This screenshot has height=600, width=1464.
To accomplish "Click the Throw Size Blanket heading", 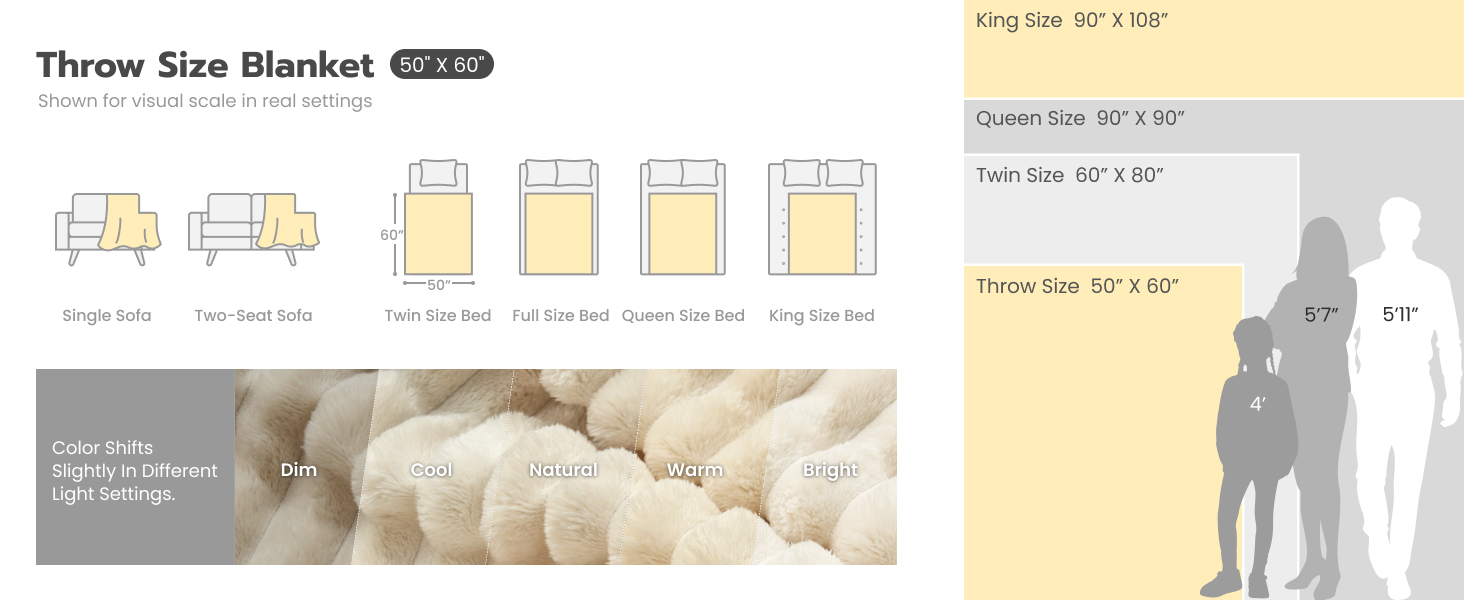I will click(x=205, y=65).
